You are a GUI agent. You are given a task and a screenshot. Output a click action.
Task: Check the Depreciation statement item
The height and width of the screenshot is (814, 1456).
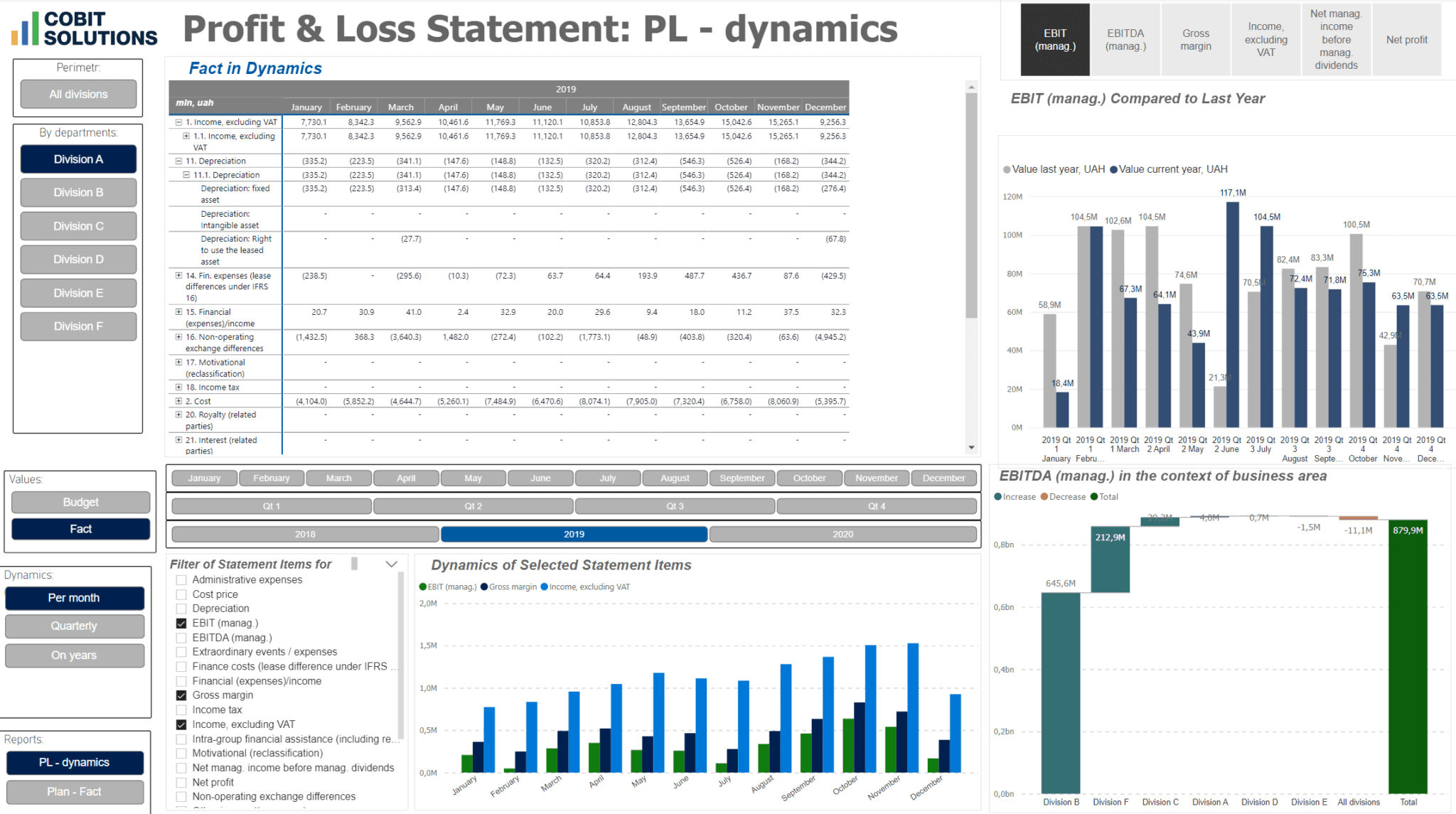[180, 608]
